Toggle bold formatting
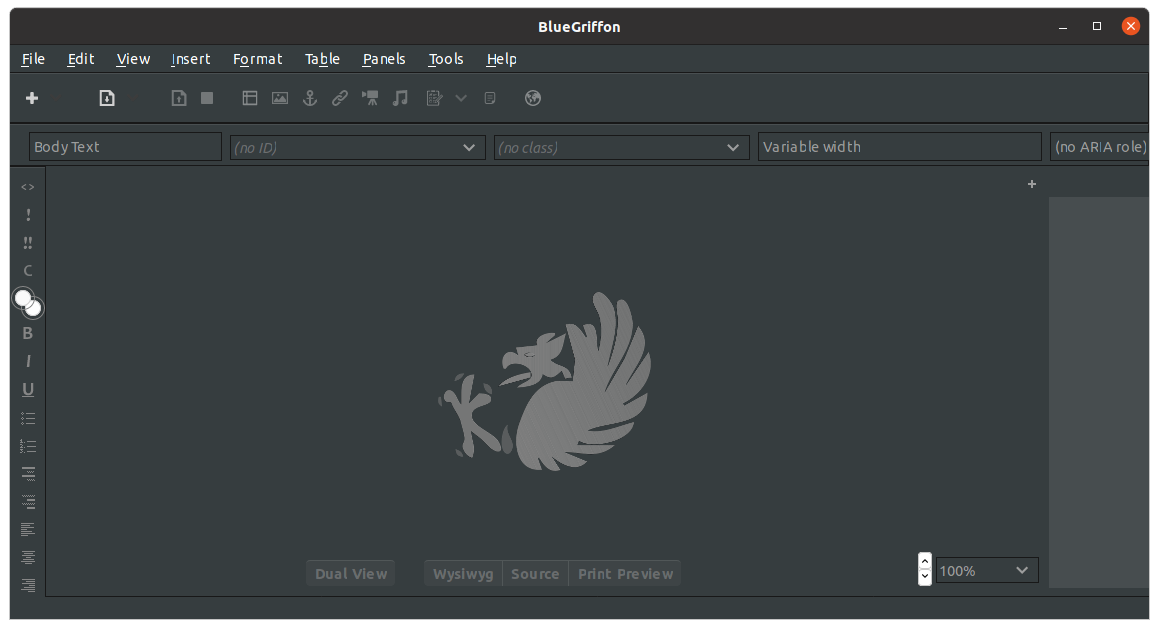Screen dimensions: 1159x629 click(28, 333)
